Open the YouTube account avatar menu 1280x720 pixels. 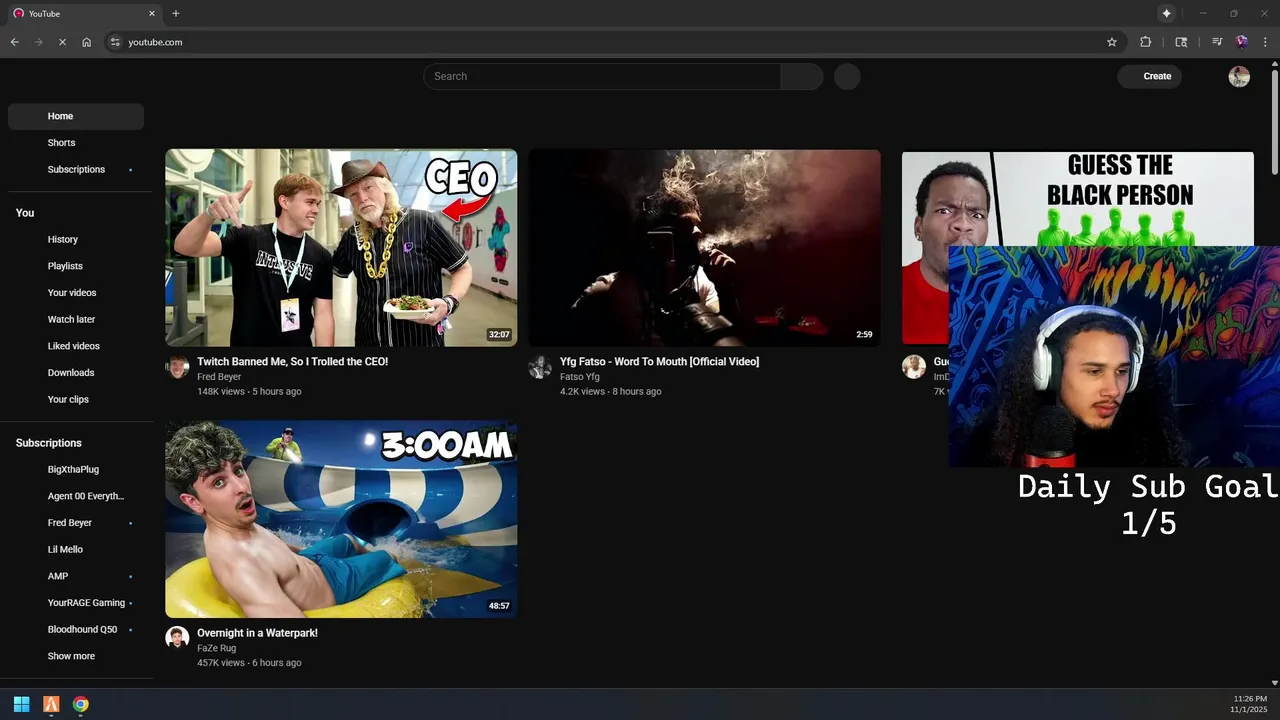[x=1239, y=77]
